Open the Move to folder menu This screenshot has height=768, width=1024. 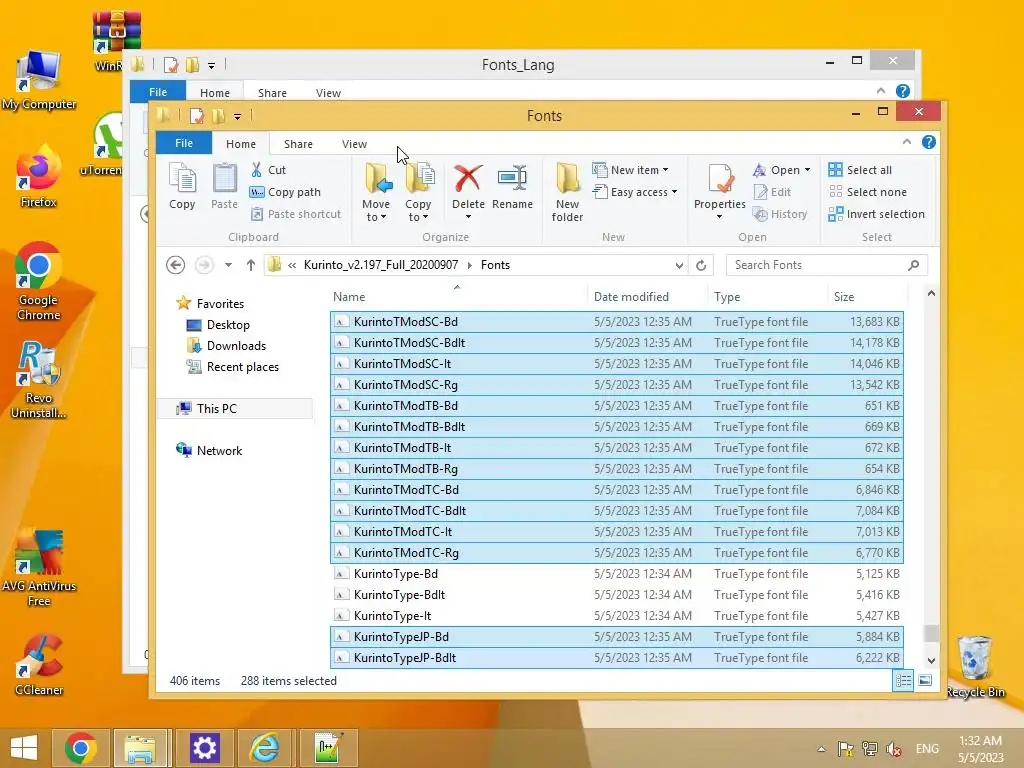click(376, 191)
